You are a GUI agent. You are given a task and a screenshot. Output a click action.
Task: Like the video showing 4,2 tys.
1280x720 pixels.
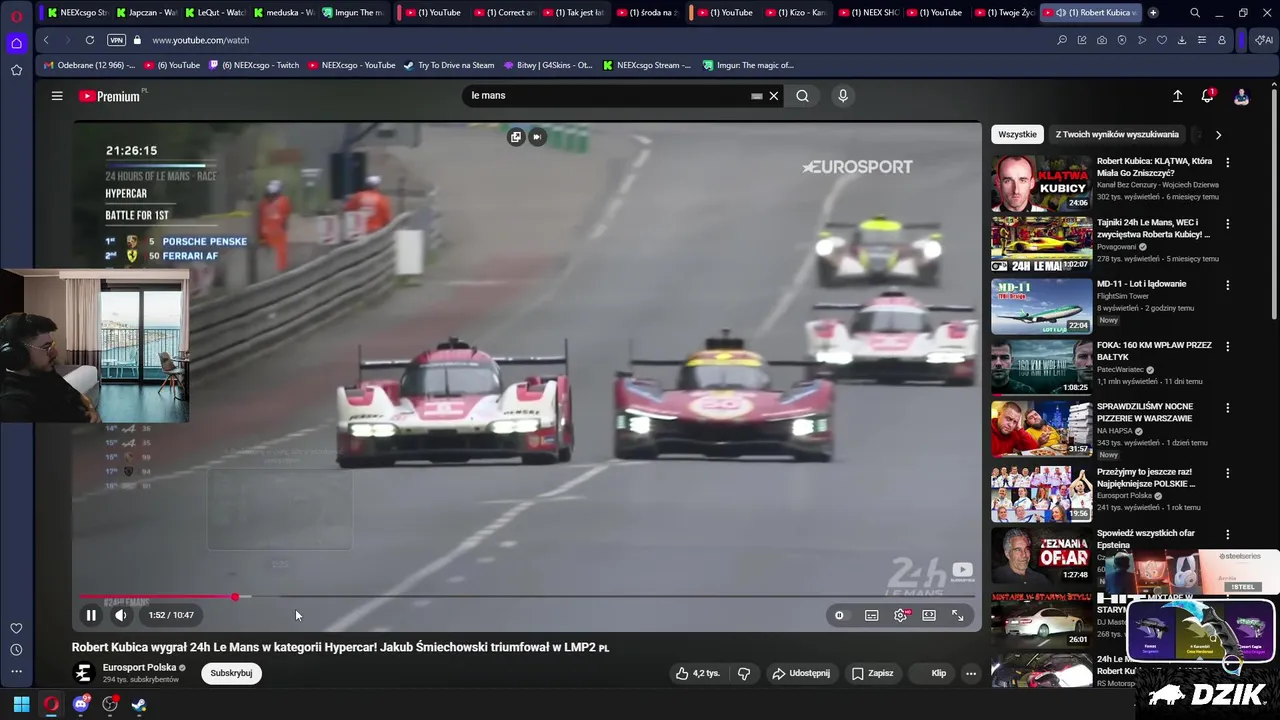click(697, 673)
